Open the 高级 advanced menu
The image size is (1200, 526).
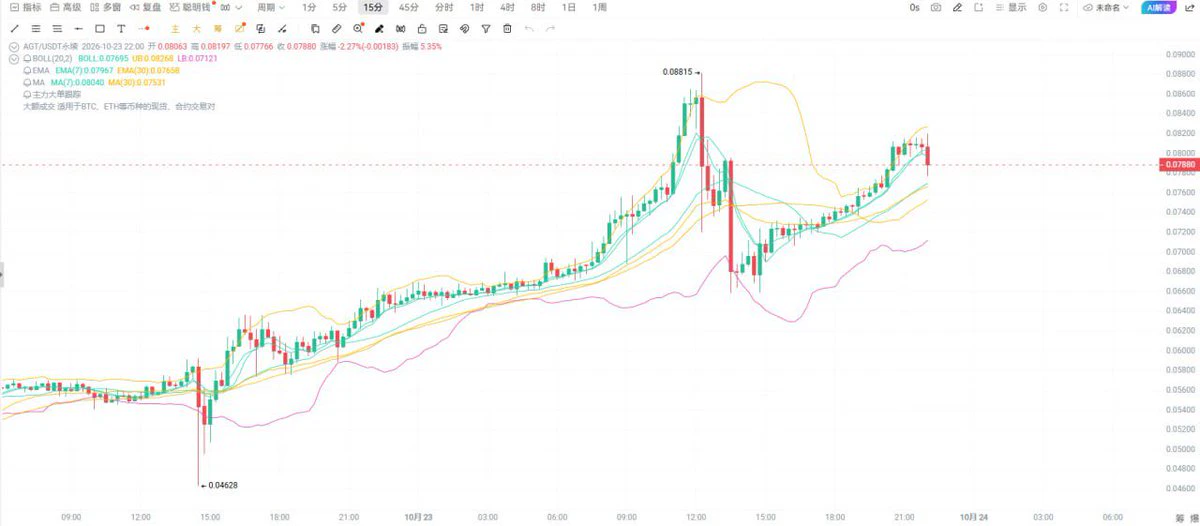(x=65, y=7)
